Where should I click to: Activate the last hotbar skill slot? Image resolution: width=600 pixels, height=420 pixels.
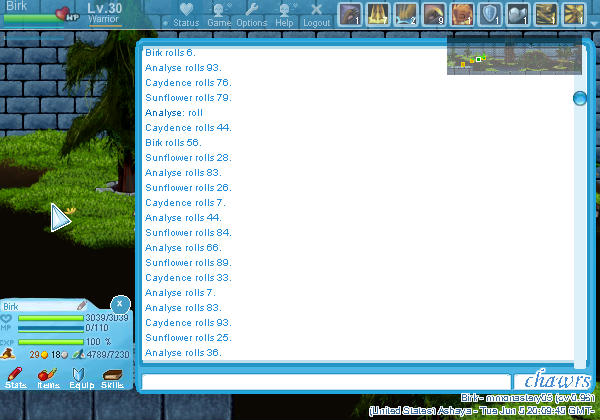574,14
